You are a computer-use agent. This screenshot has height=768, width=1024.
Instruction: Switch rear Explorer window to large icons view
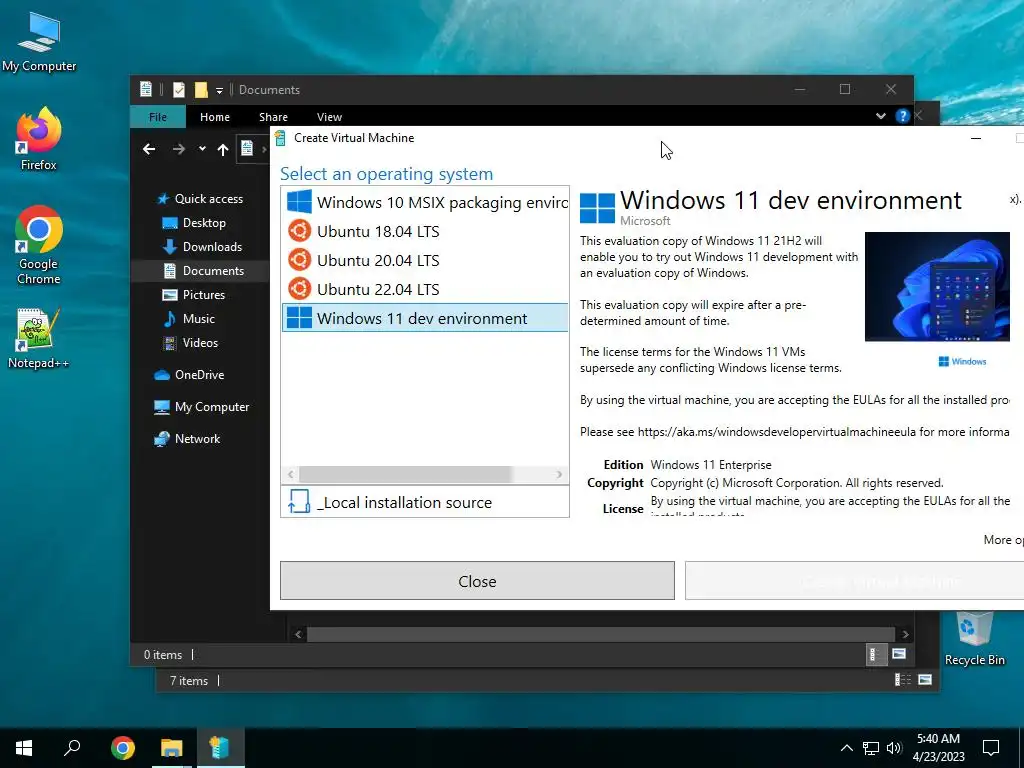tap(925, 680)
